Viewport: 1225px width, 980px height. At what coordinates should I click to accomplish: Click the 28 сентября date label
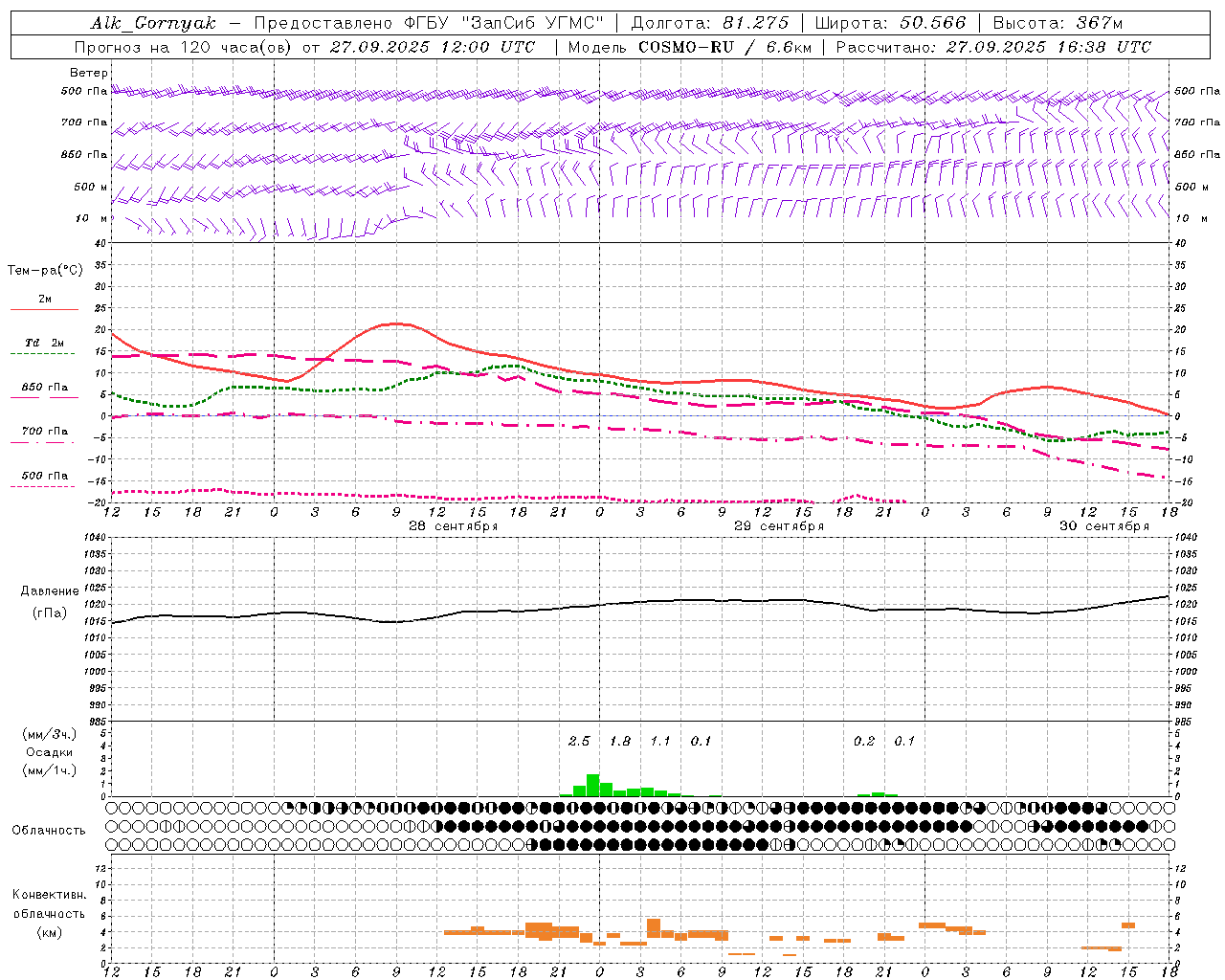[454, 526]
